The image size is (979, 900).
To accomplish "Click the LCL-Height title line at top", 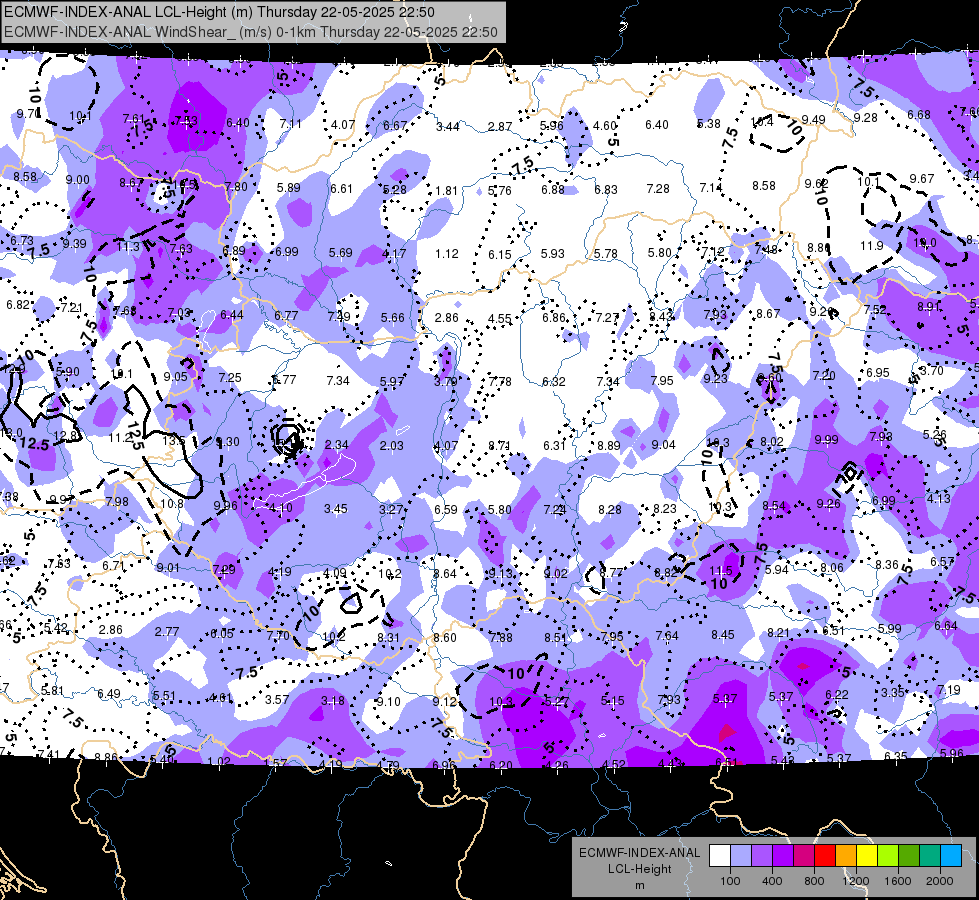I will coord(219,12).
